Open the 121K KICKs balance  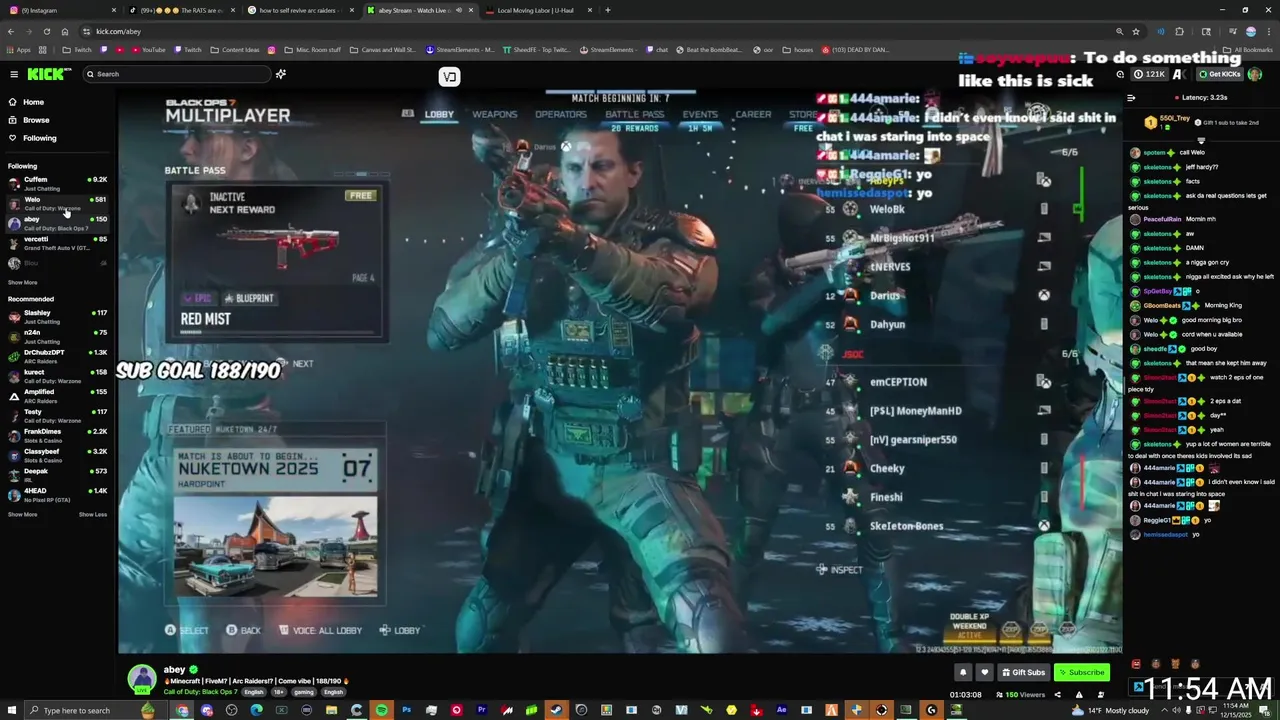(x=1149, y=74)
